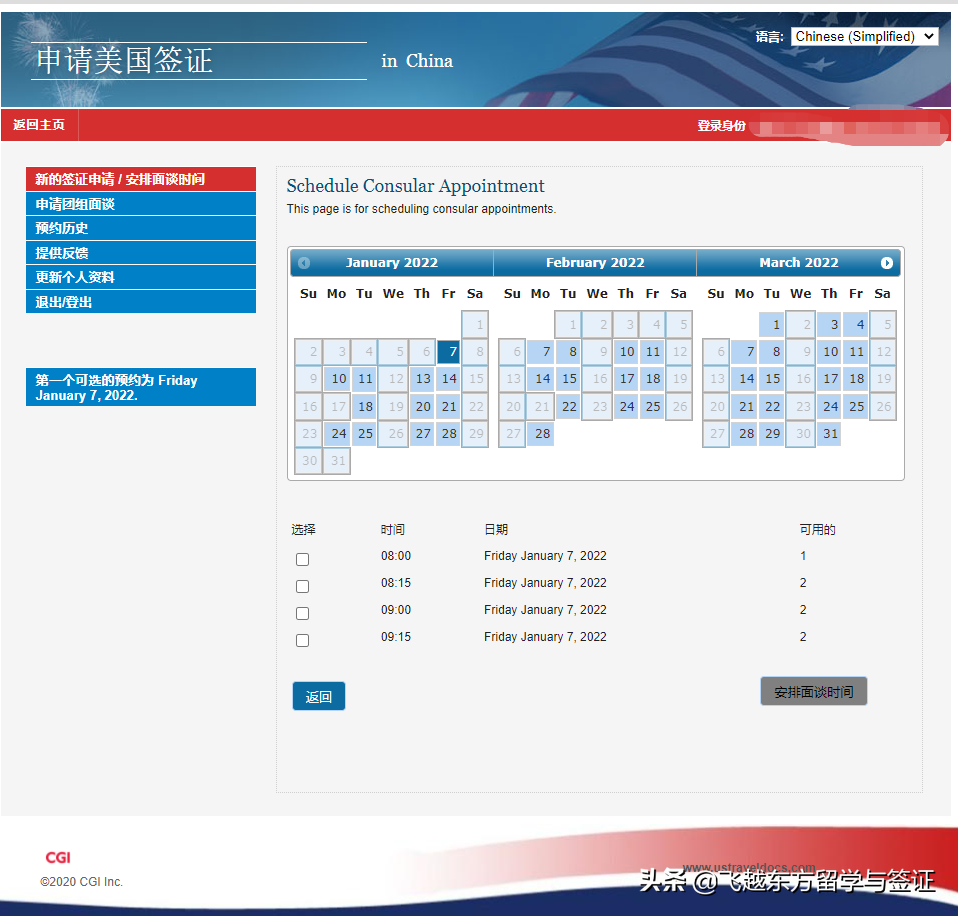Go to previous month with left arrow
958x916 pixels.
point(304,263)
